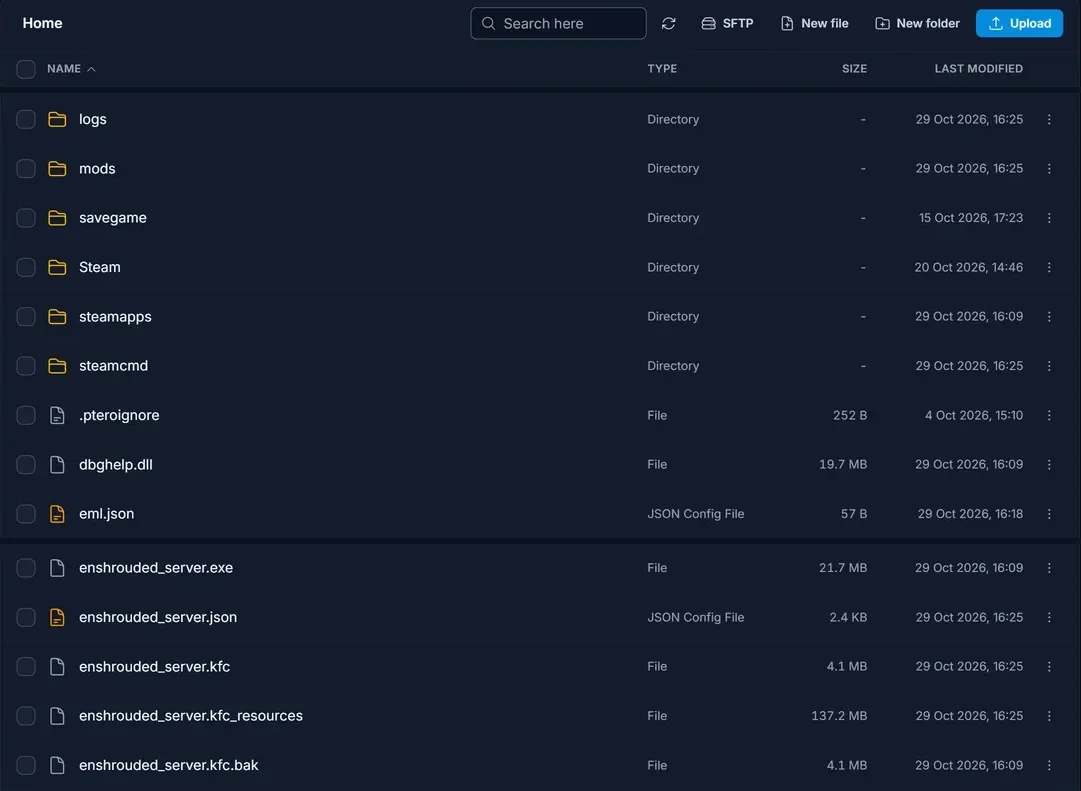Open options menu for mods folder
The height and width of the screenshot is (791, 1081).
1049,169
